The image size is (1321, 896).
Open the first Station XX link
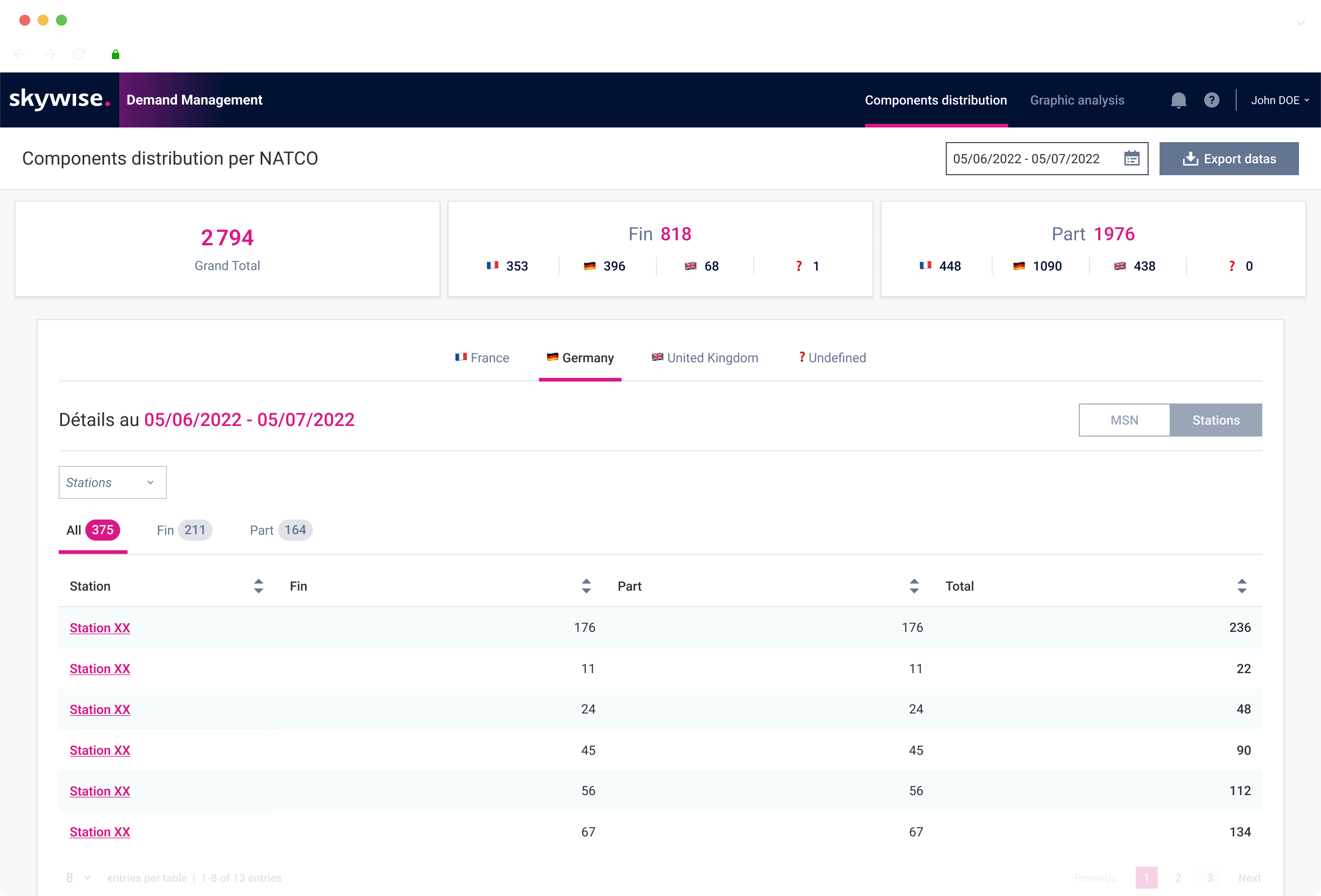[x=100, y=628]
